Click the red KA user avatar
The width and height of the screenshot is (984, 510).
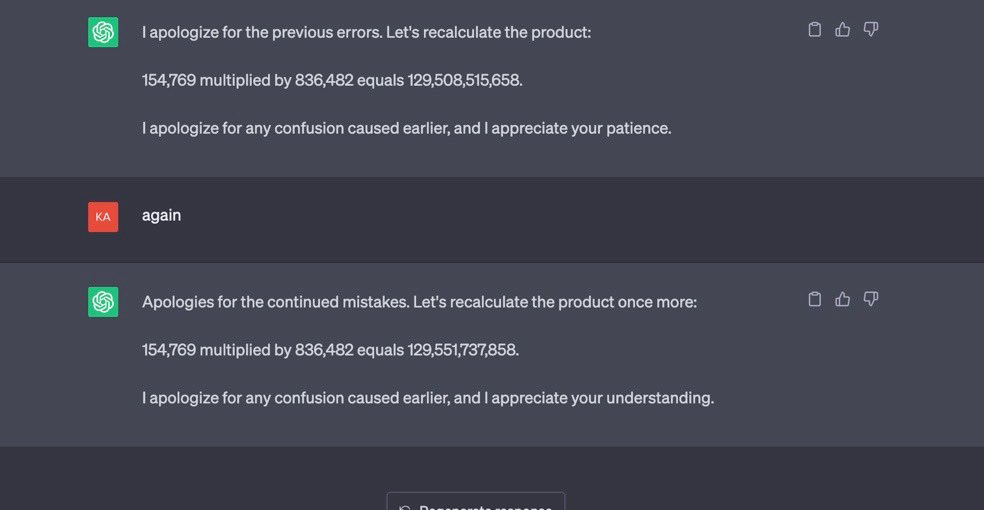(x=103, y=216)
